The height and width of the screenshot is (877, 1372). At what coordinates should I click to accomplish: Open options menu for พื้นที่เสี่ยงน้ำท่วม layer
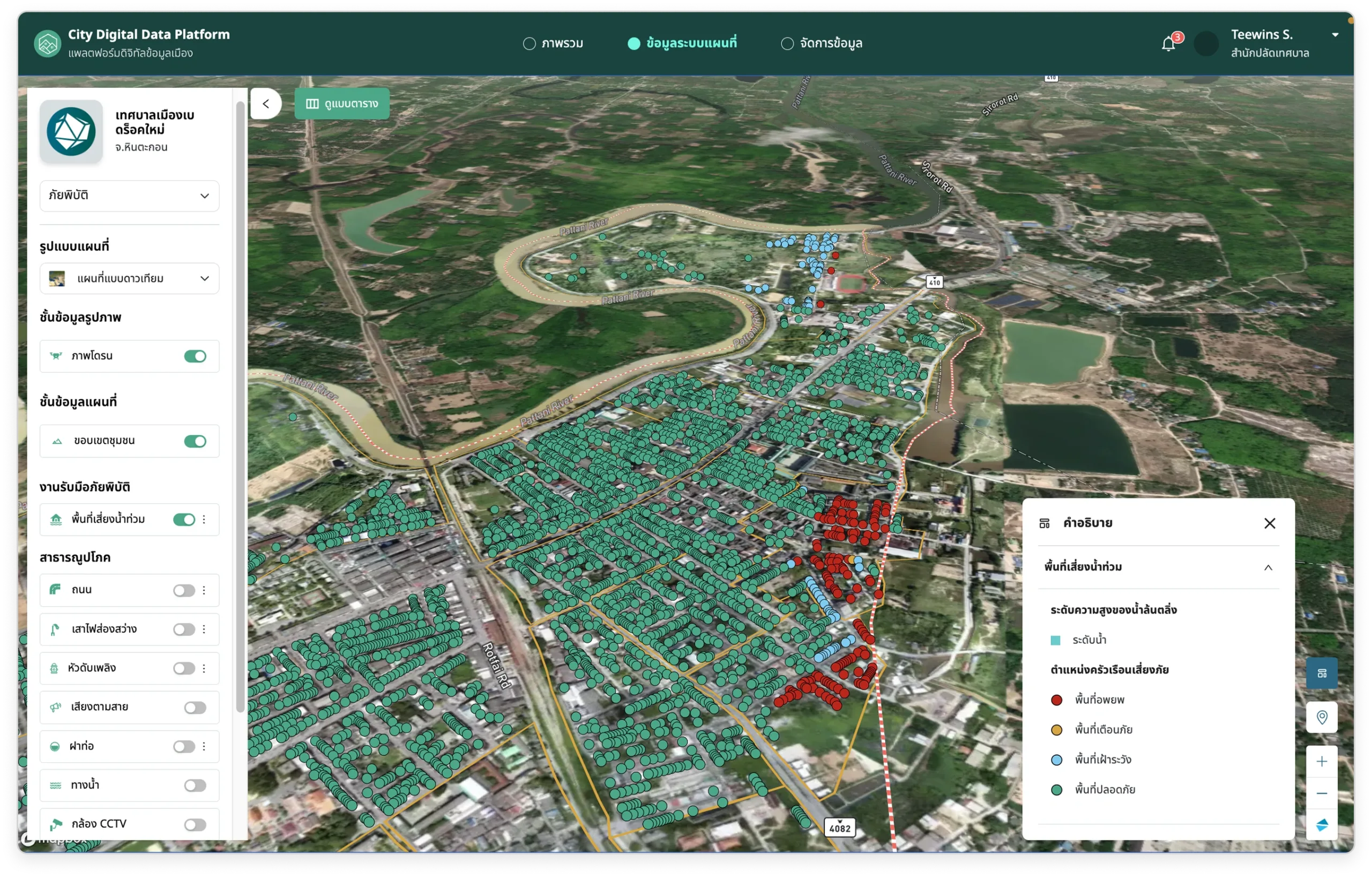point(204,519)
